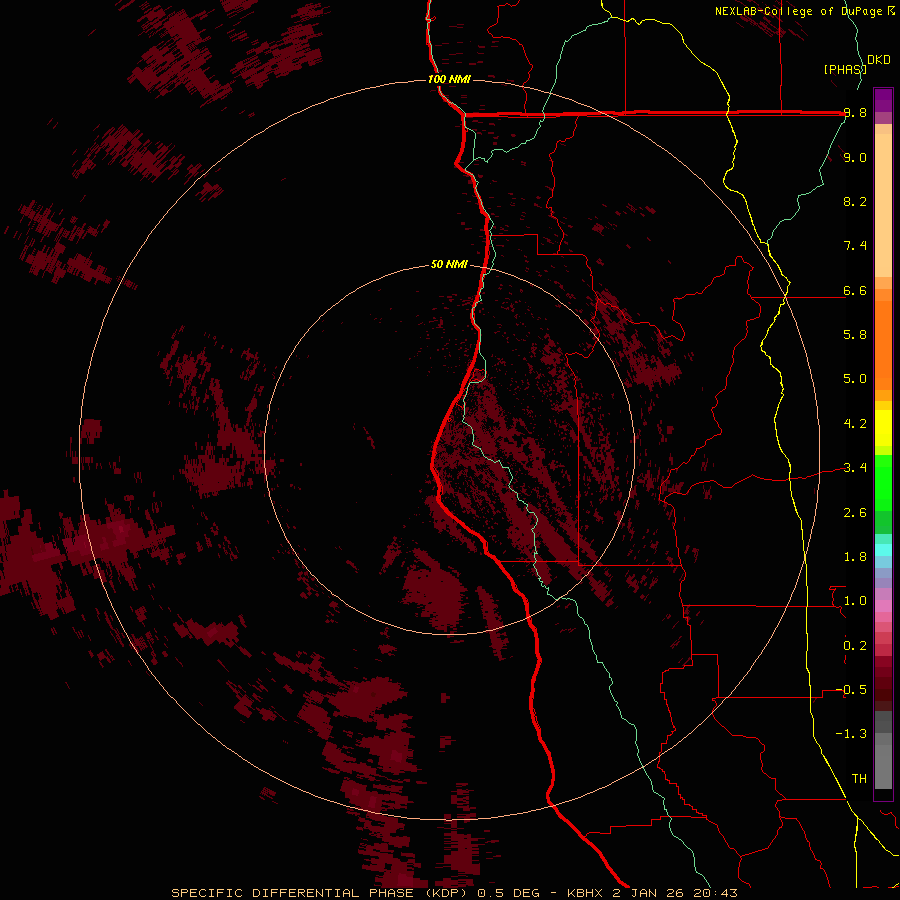Click the 2.6 value on the color scale

pos(855,513)
